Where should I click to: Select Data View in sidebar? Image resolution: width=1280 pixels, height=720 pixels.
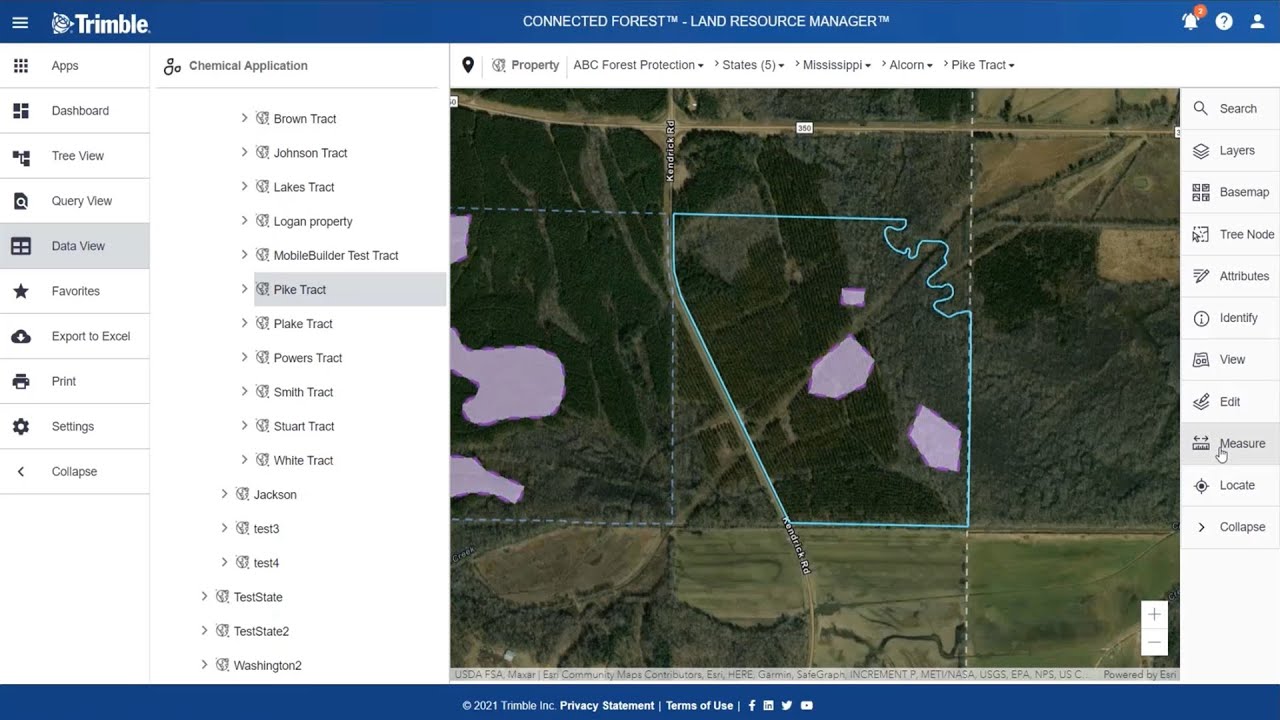75,246
